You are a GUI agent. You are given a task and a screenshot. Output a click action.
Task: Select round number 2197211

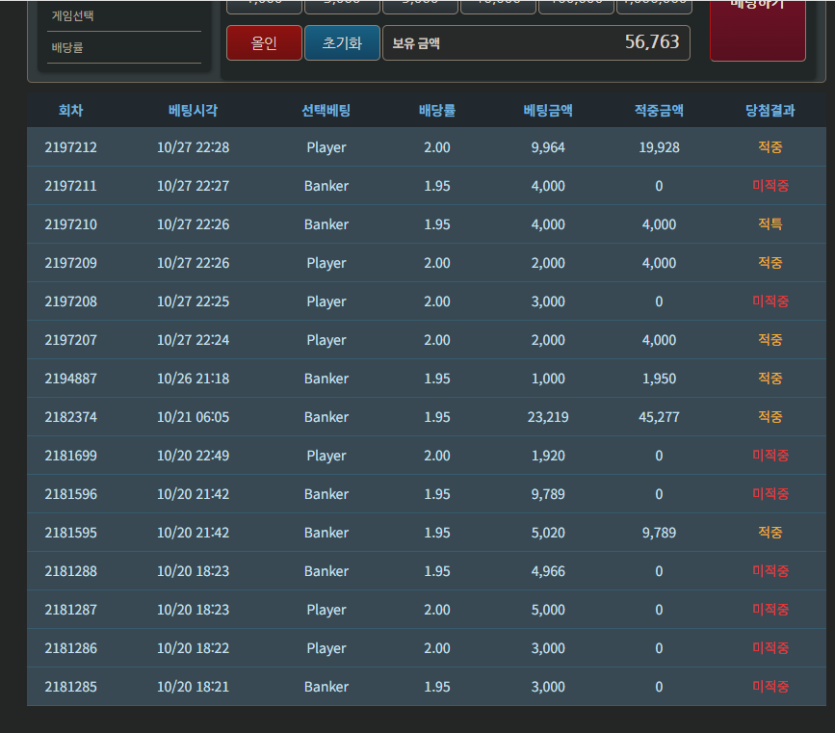tap(71, 186)
